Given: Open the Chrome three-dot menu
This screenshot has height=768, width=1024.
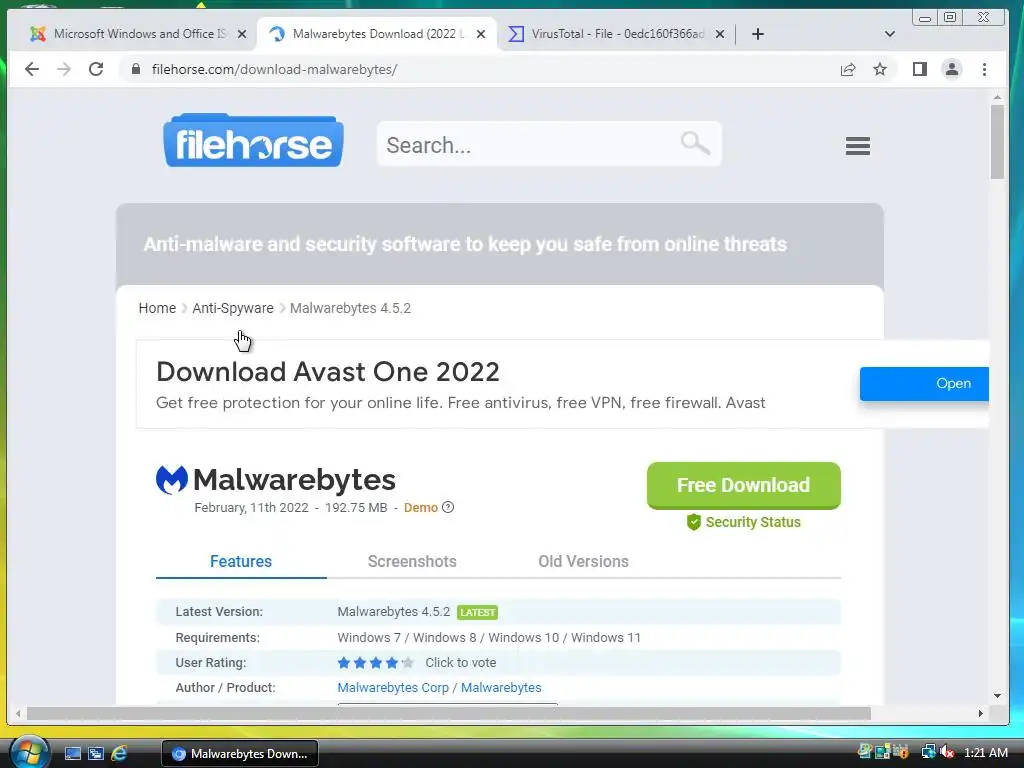Looking at the screenshot, I should coord(984,69).
